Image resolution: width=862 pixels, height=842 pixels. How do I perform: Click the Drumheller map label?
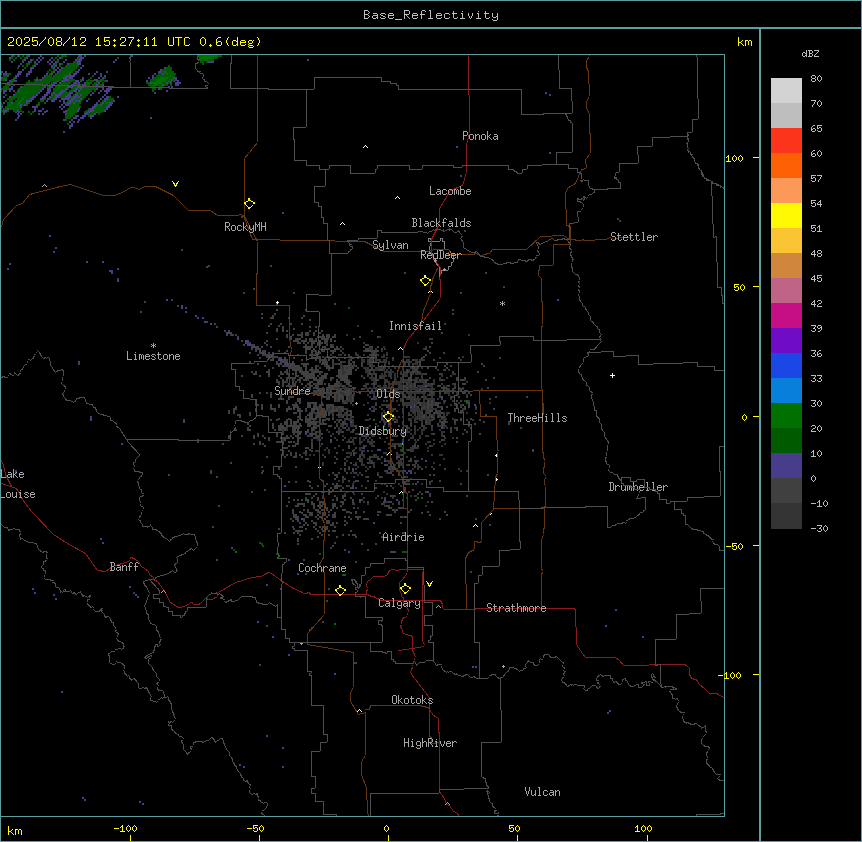click(x=638, y=487)
